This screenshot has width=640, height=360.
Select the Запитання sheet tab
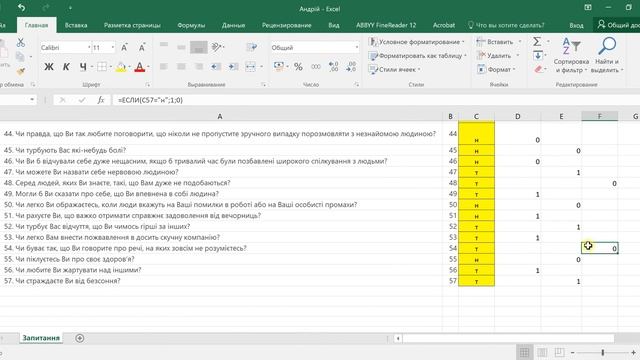point(41,338)
